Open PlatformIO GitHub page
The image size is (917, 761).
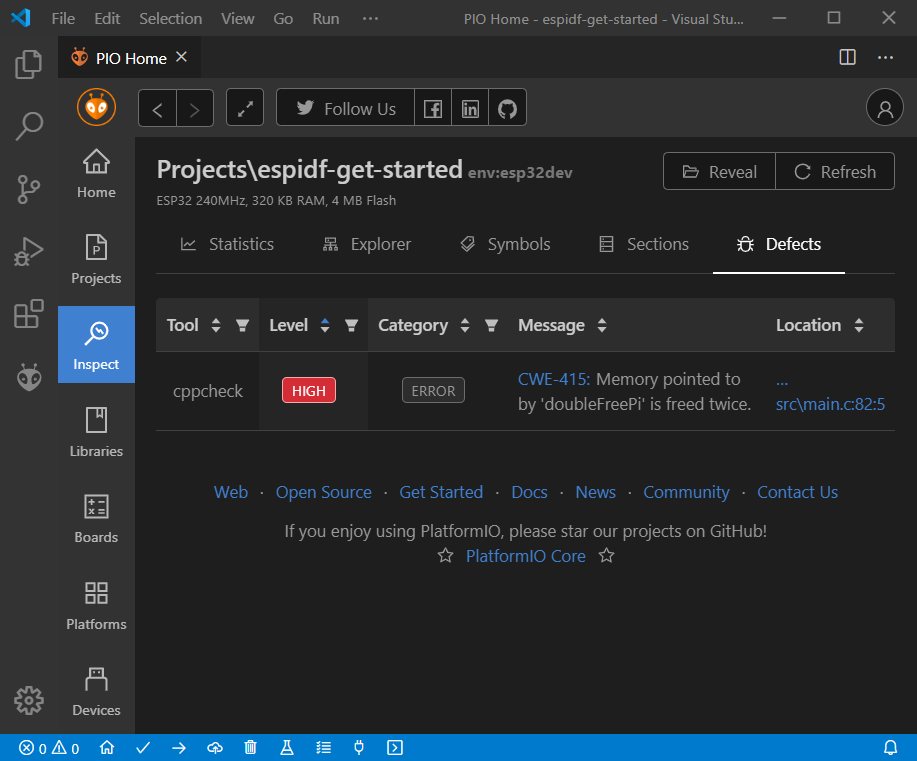click(x=507, y=108)
